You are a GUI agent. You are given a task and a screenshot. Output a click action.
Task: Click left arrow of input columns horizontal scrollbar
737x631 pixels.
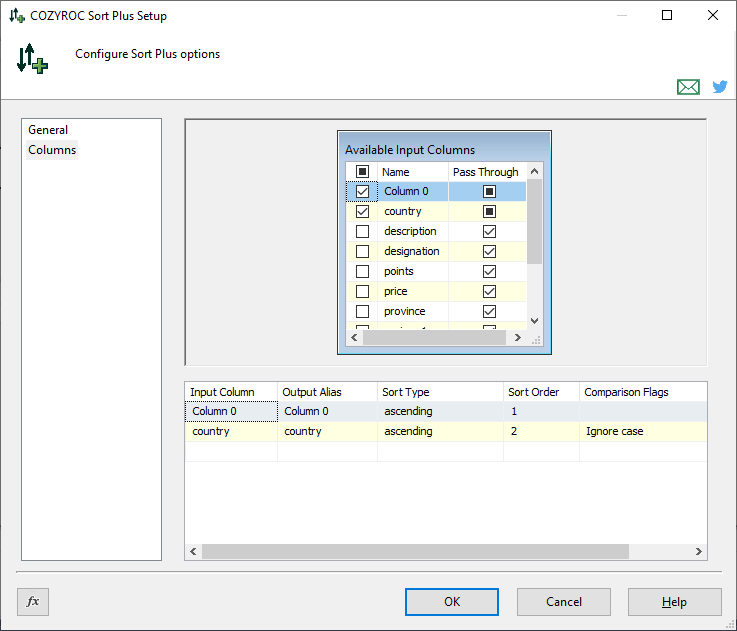coord(354,338)
